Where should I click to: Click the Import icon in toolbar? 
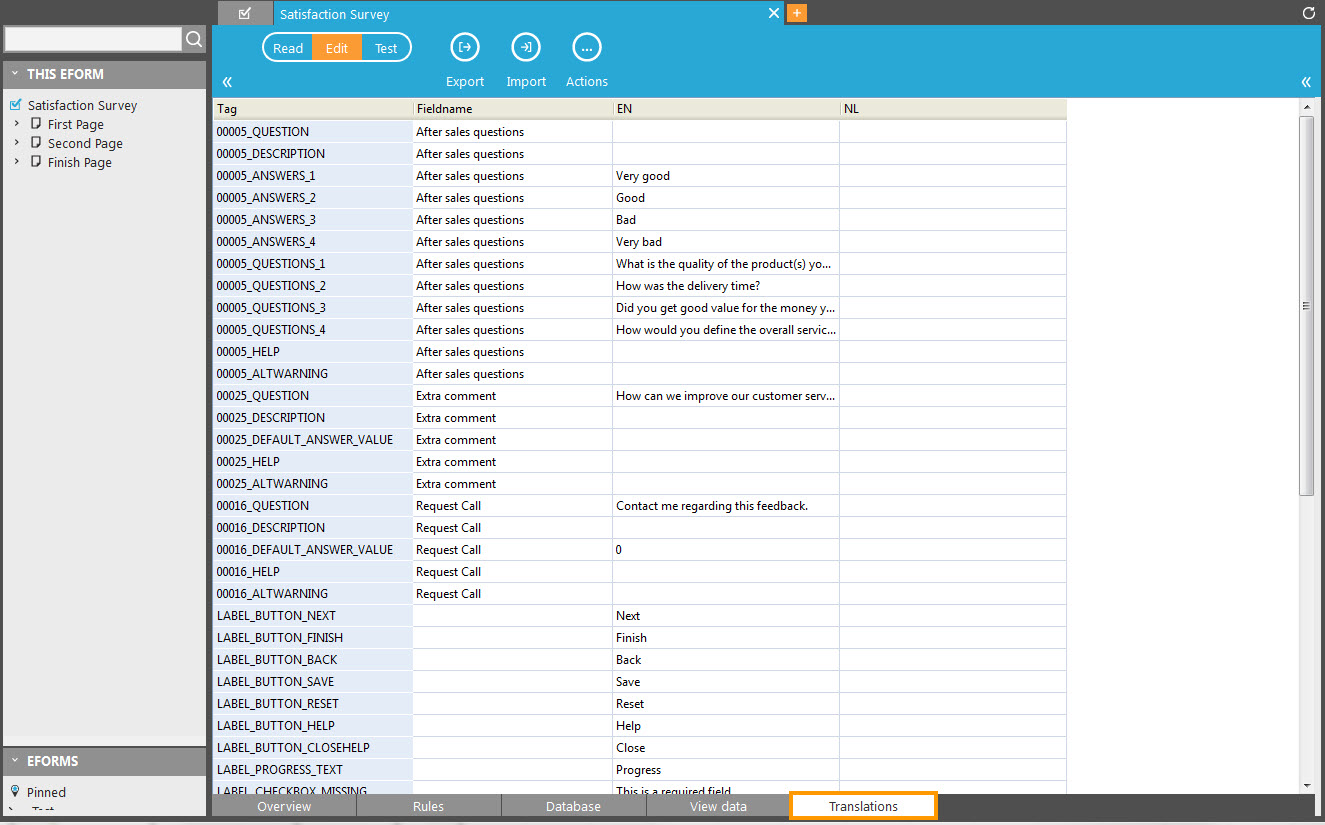(x=526, y=47)
